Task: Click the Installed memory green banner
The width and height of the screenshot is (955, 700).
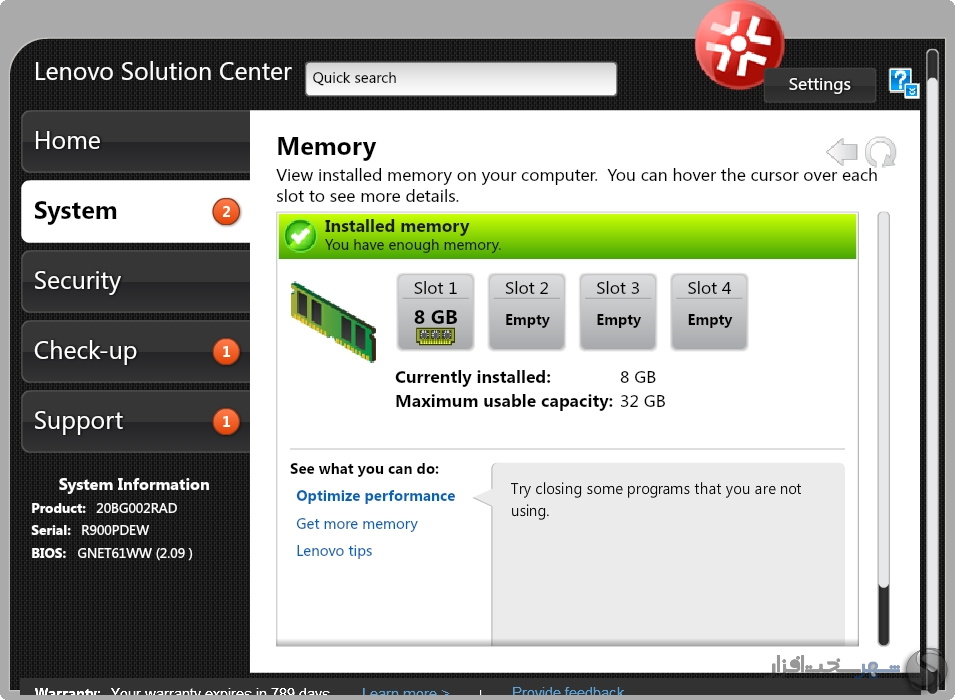Action: click(x=568, y=236)
